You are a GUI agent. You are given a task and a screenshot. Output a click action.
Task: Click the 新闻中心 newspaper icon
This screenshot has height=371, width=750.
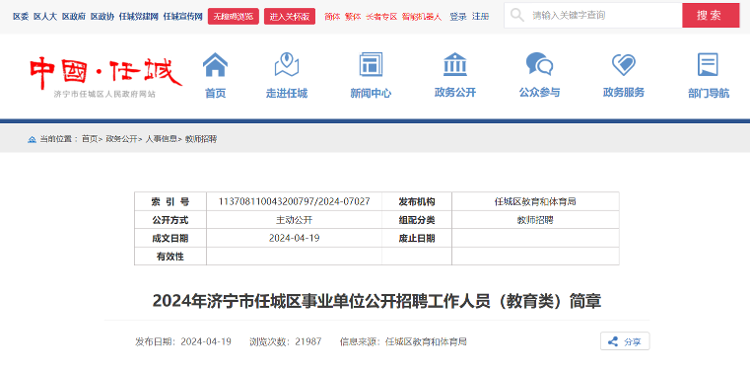[x=371, y=65]
